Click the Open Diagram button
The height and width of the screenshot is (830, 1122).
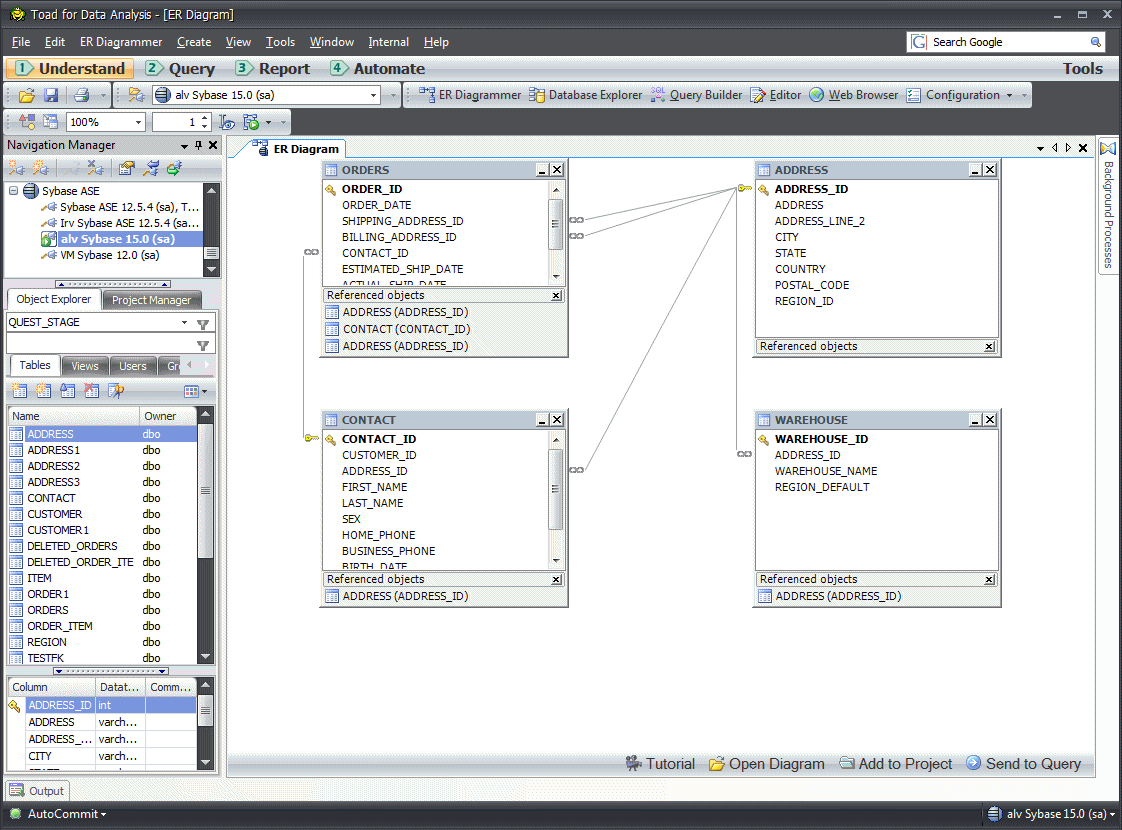click(767, 764)
